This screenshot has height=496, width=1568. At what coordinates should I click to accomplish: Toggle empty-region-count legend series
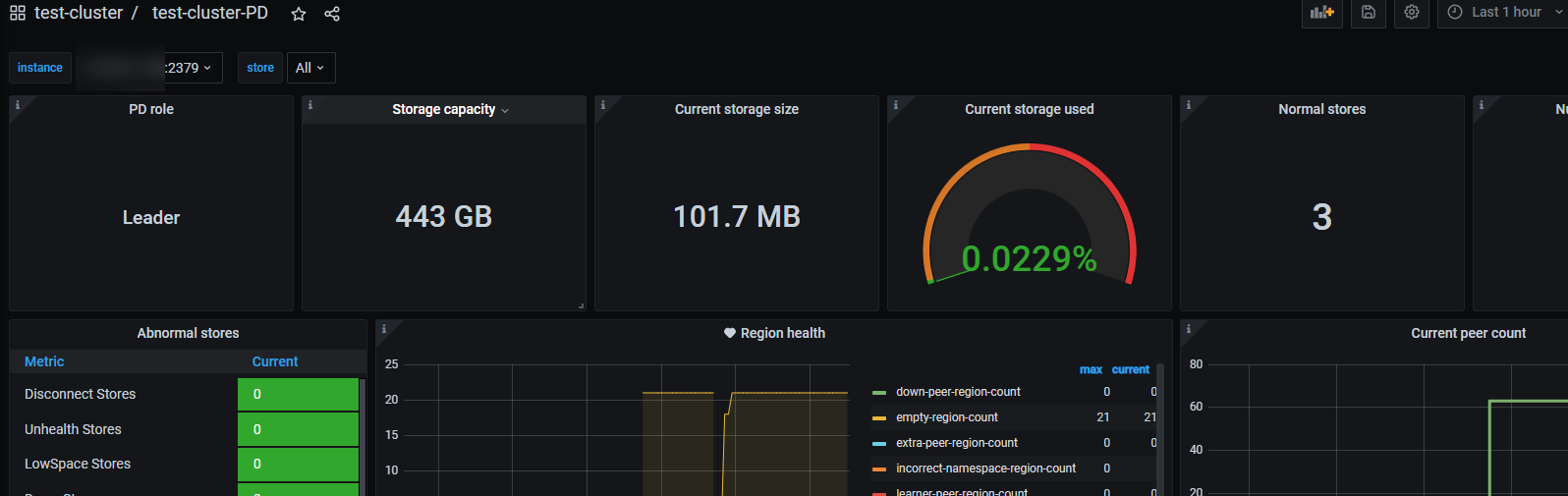tap(947, 417)
